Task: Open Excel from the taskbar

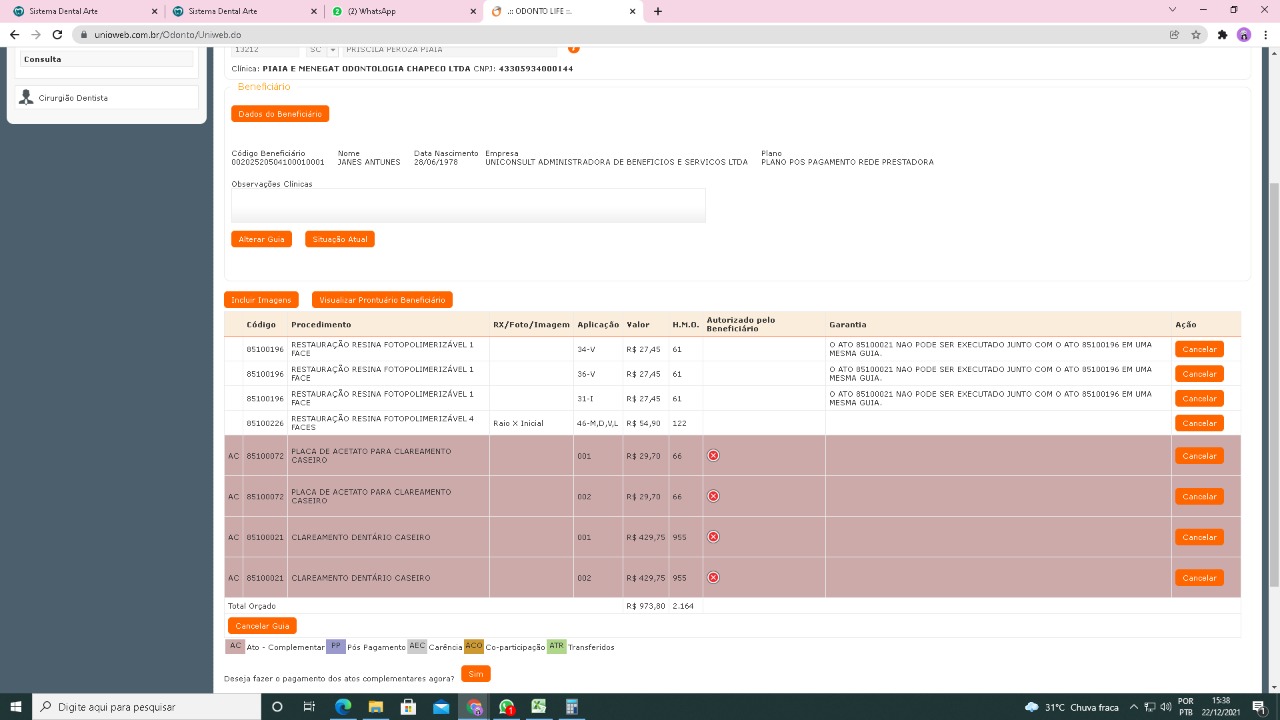Action: point(539,707)
